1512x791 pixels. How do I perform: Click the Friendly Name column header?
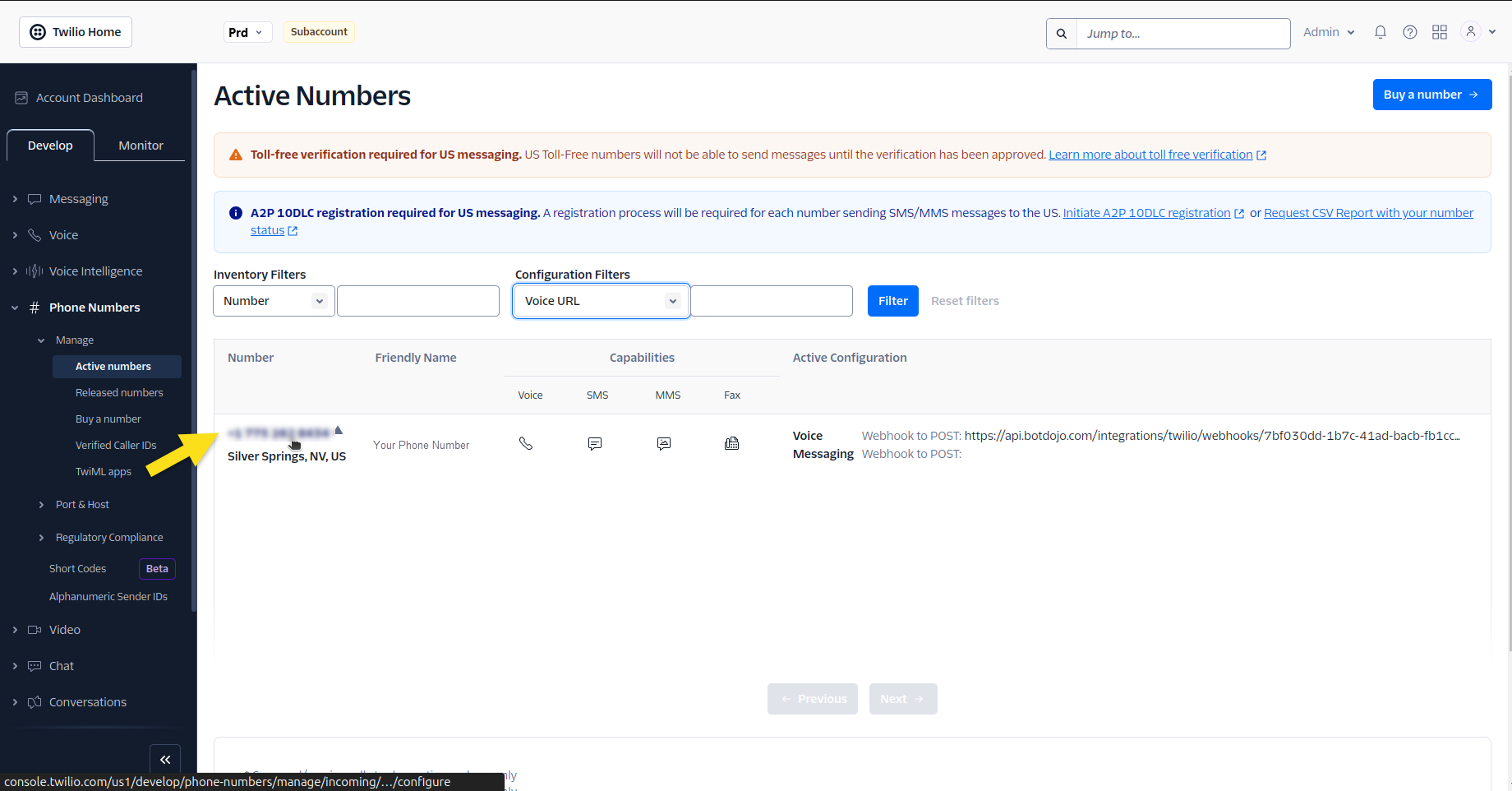pos(416,358)
